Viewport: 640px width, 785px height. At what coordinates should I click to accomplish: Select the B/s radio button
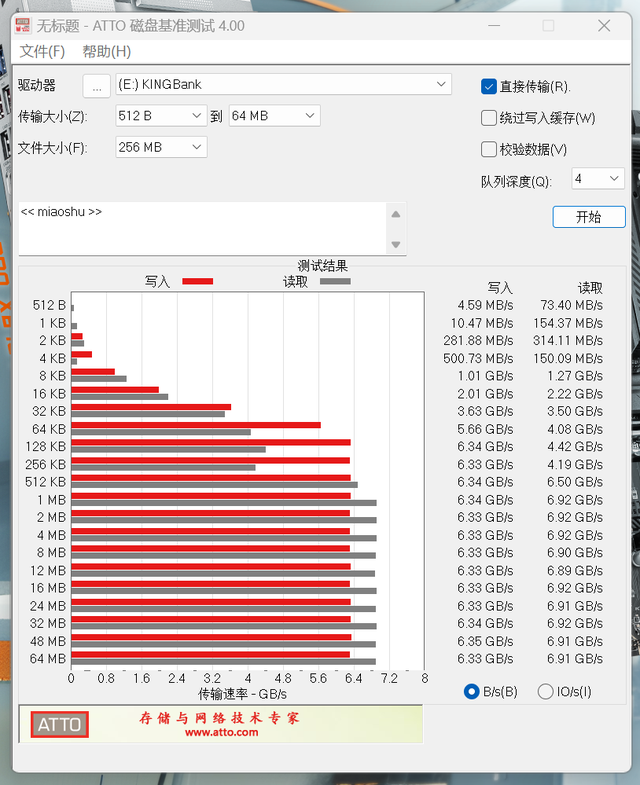click(472, 692)
